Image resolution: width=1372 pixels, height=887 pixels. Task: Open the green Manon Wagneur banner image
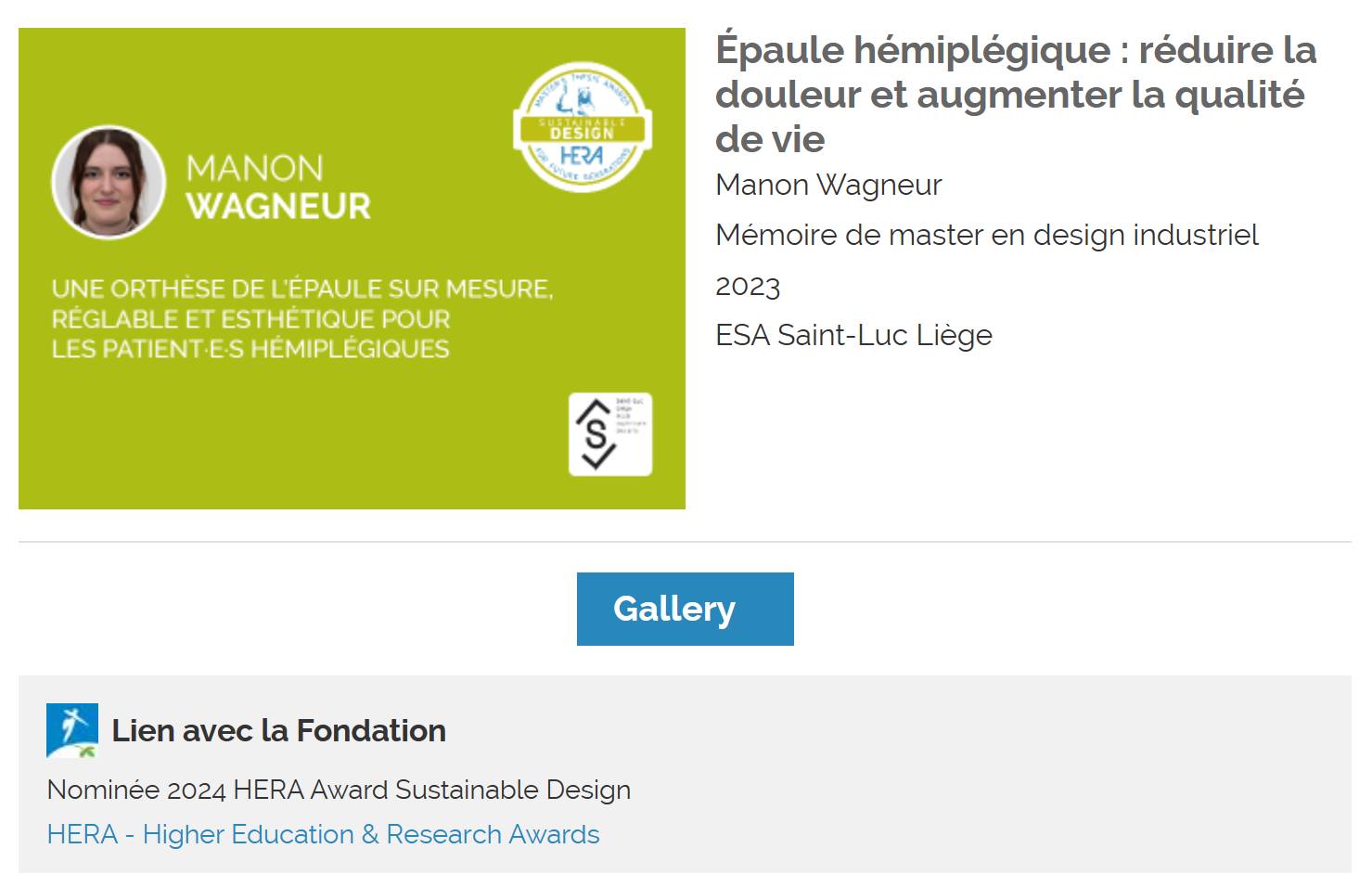352,268
